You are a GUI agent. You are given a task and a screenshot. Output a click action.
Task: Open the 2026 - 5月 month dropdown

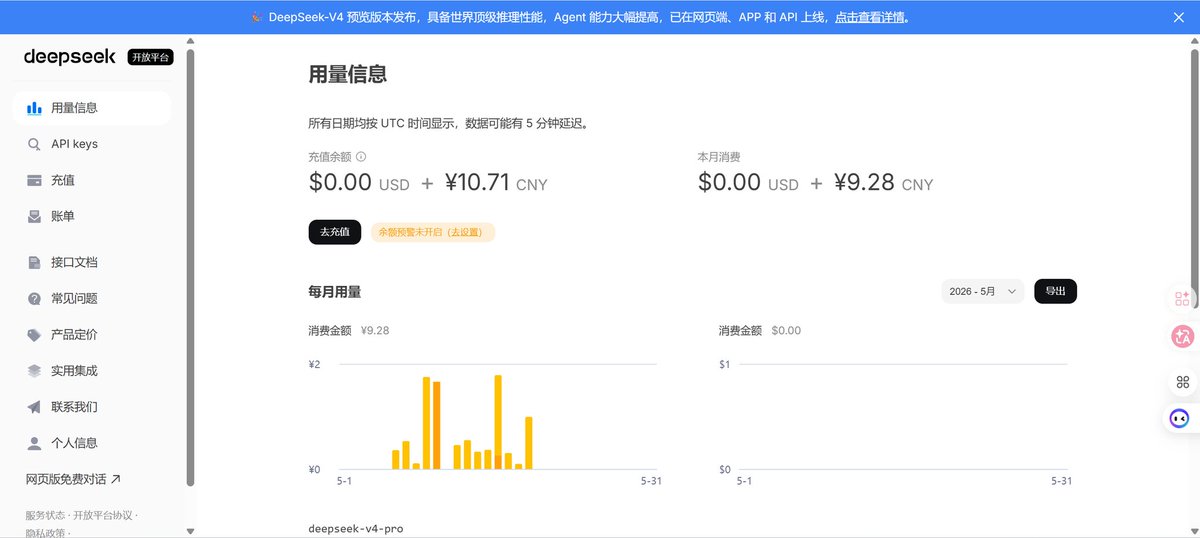983,291
